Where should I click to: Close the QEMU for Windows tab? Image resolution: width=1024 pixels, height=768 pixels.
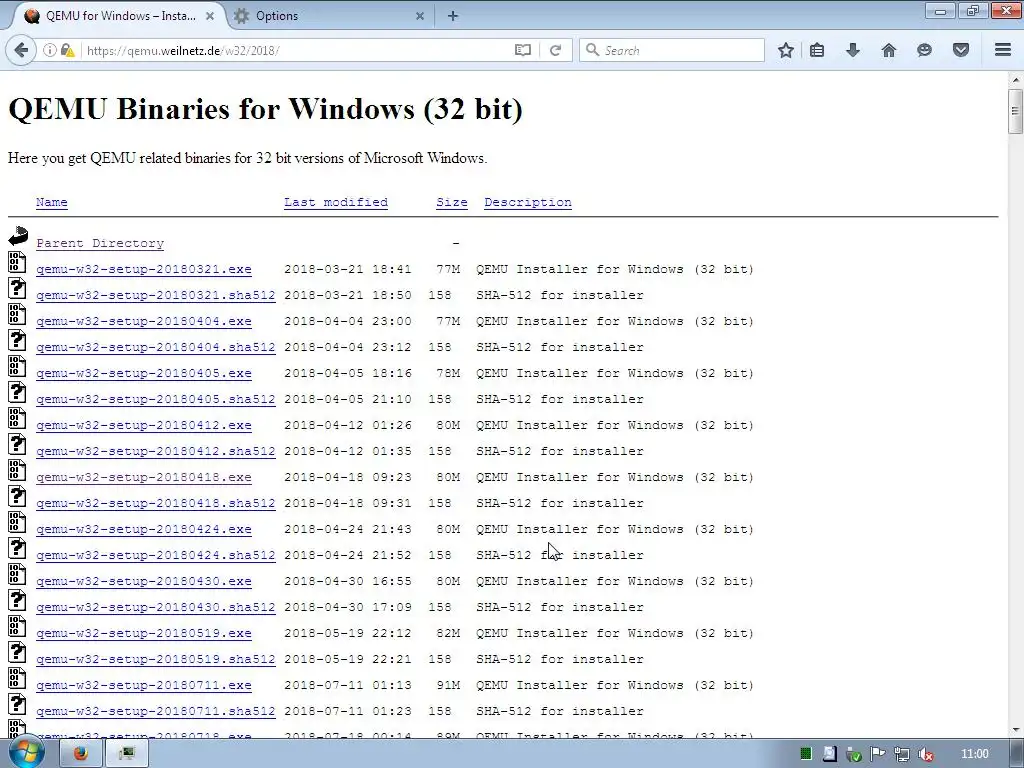(x=210, y=16)
